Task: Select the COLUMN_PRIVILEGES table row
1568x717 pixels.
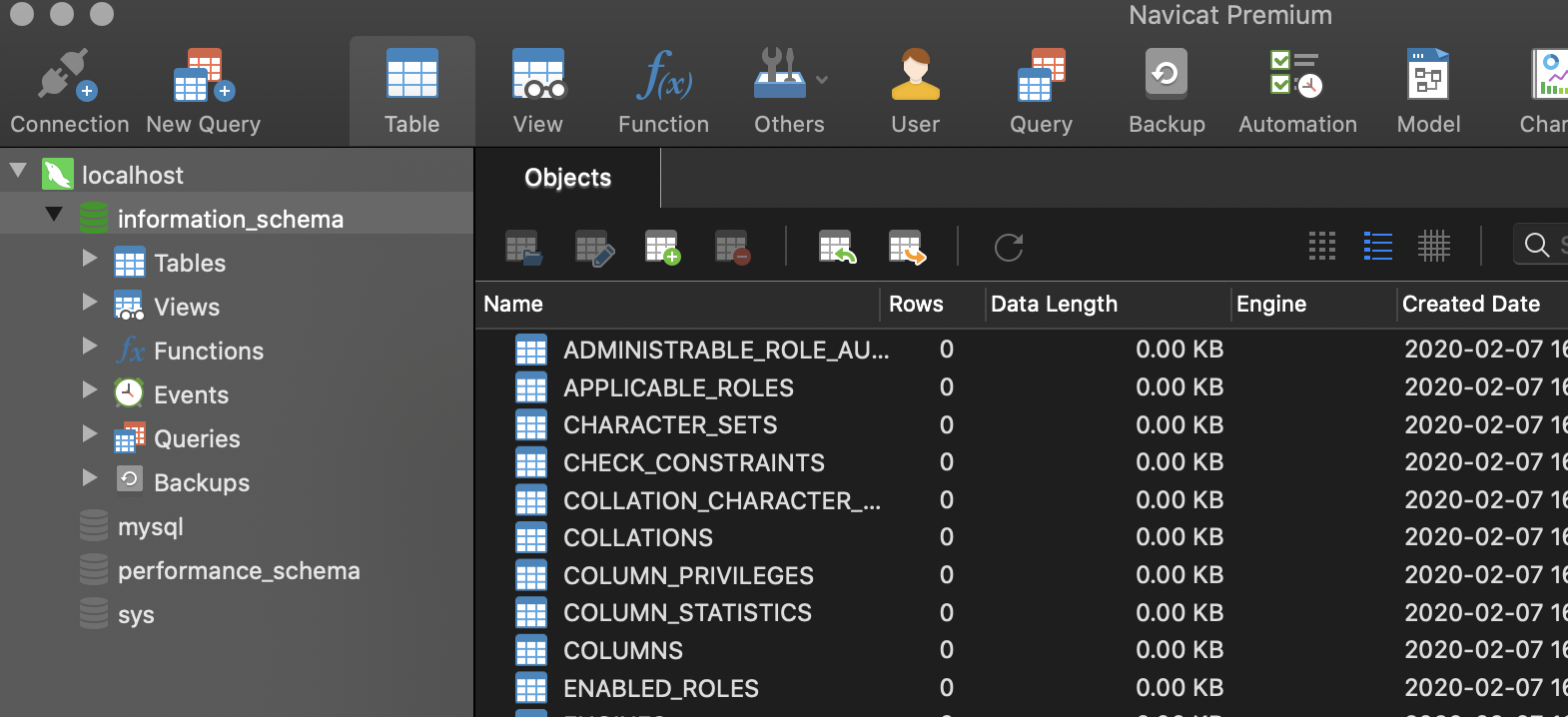Action: (688, 576)
